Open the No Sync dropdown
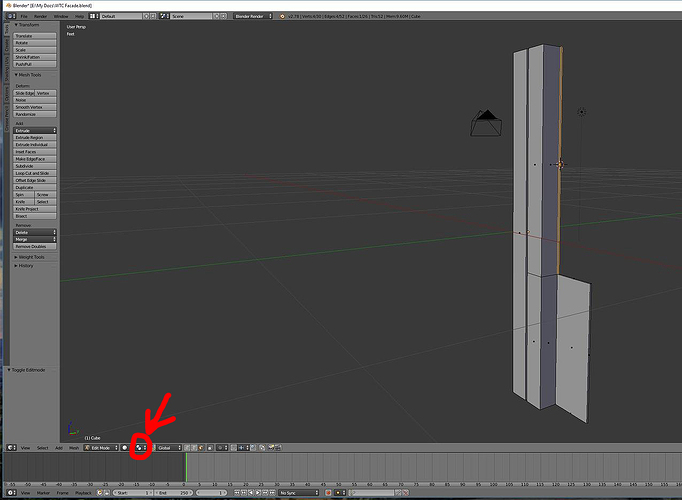 click(299, 493)
